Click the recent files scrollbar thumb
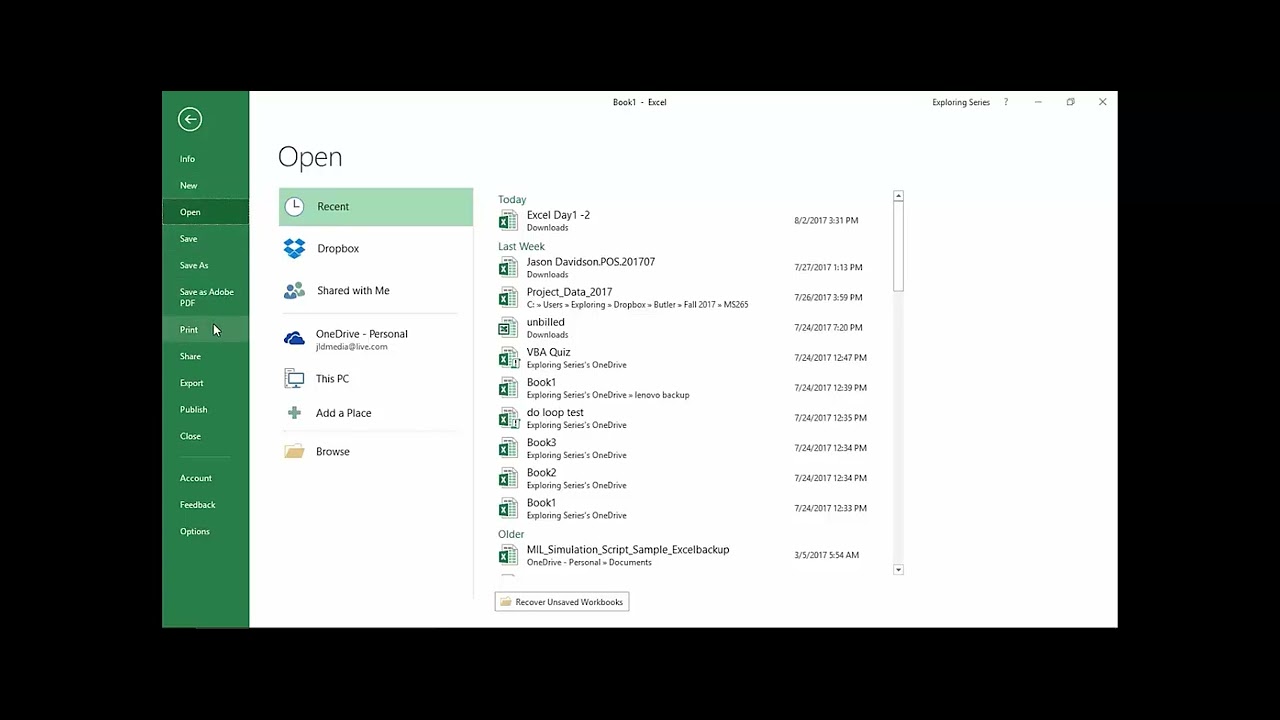 click(x=898, y=247)
